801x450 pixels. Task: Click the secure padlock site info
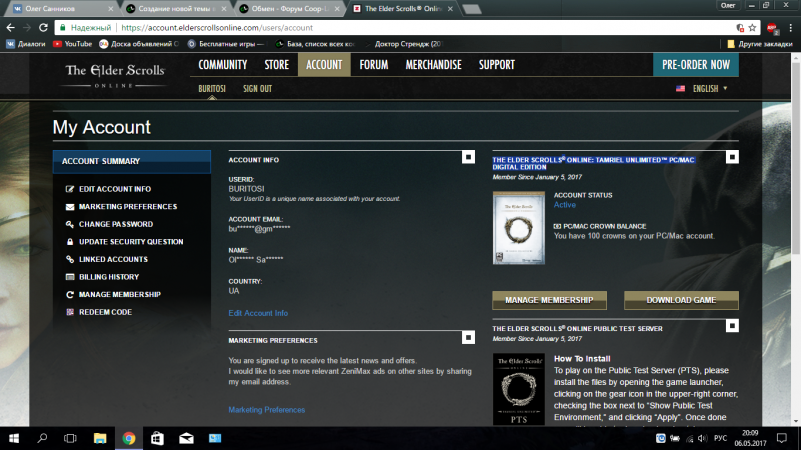tap(63, 28)
